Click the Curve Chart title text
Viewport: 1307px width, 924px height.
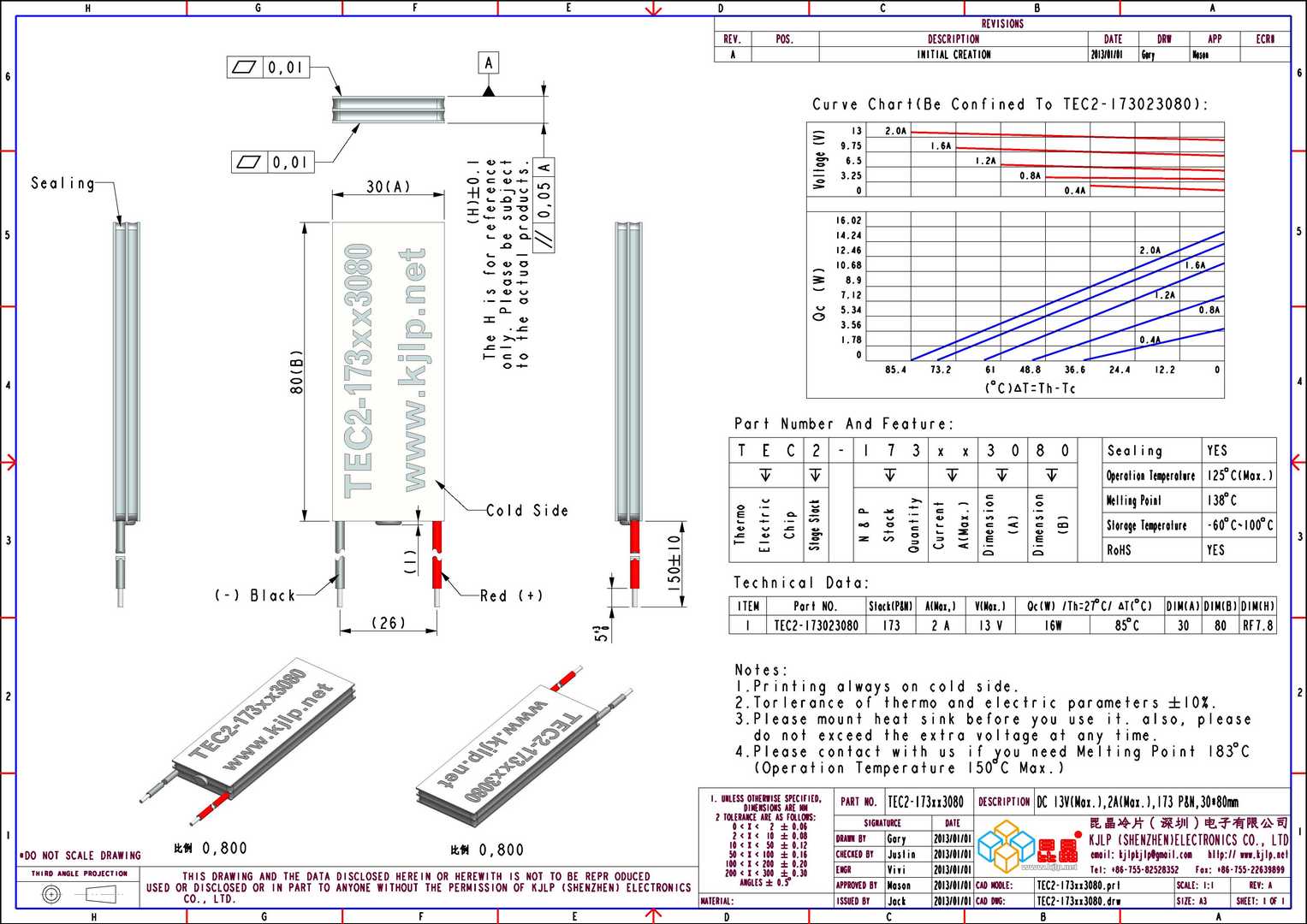1010,104
